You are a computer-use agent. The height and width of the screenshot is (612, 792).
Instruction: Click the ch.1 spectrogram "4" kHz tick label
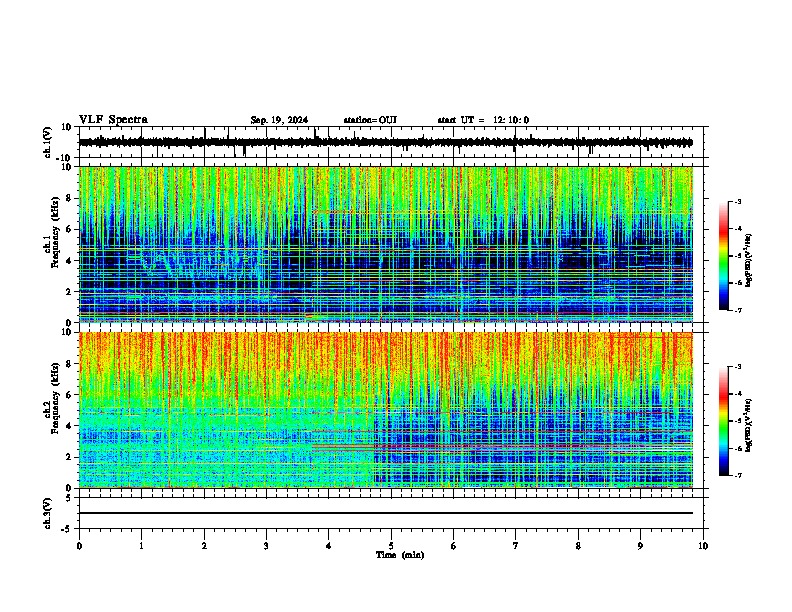70,261
